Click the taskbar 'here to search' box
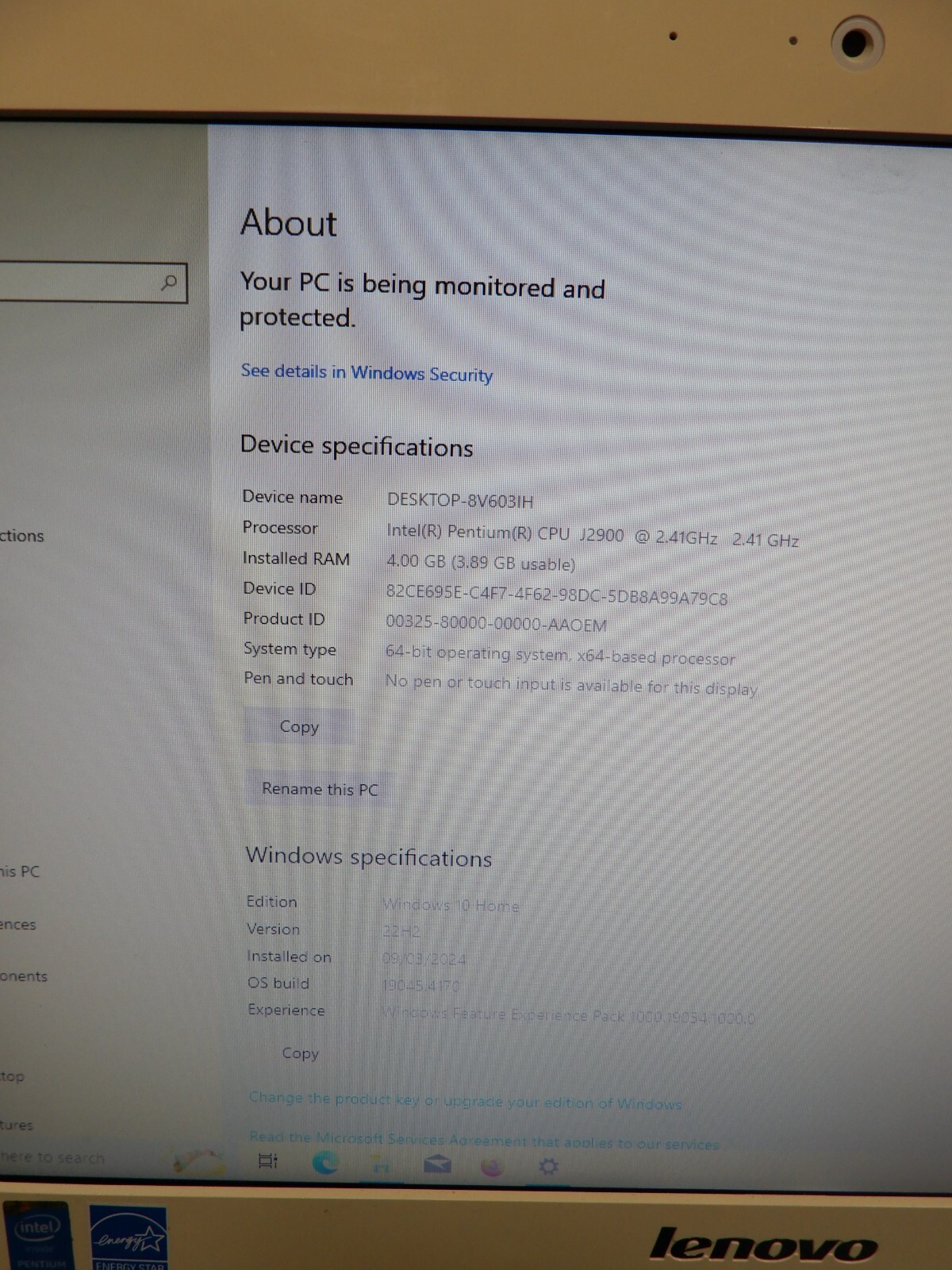The image size is (952, 1270). coord(52,1157)
